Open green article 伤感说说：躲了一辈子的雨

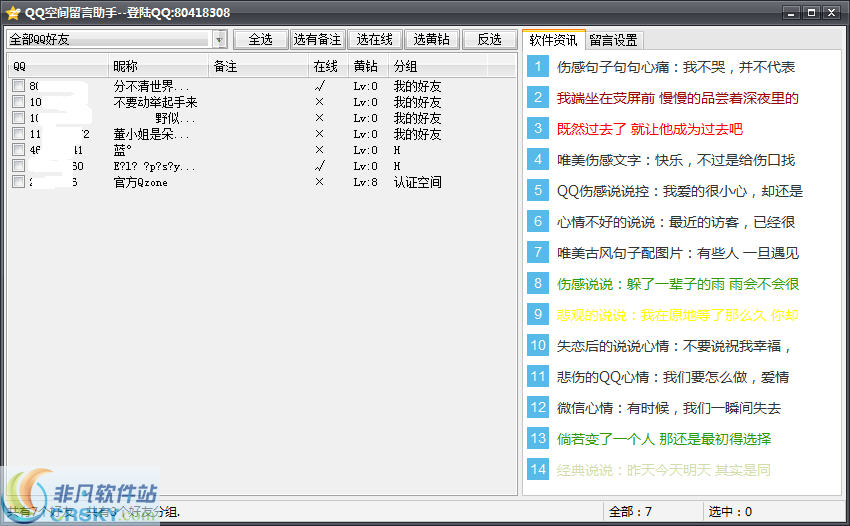[x=678, y=283]
